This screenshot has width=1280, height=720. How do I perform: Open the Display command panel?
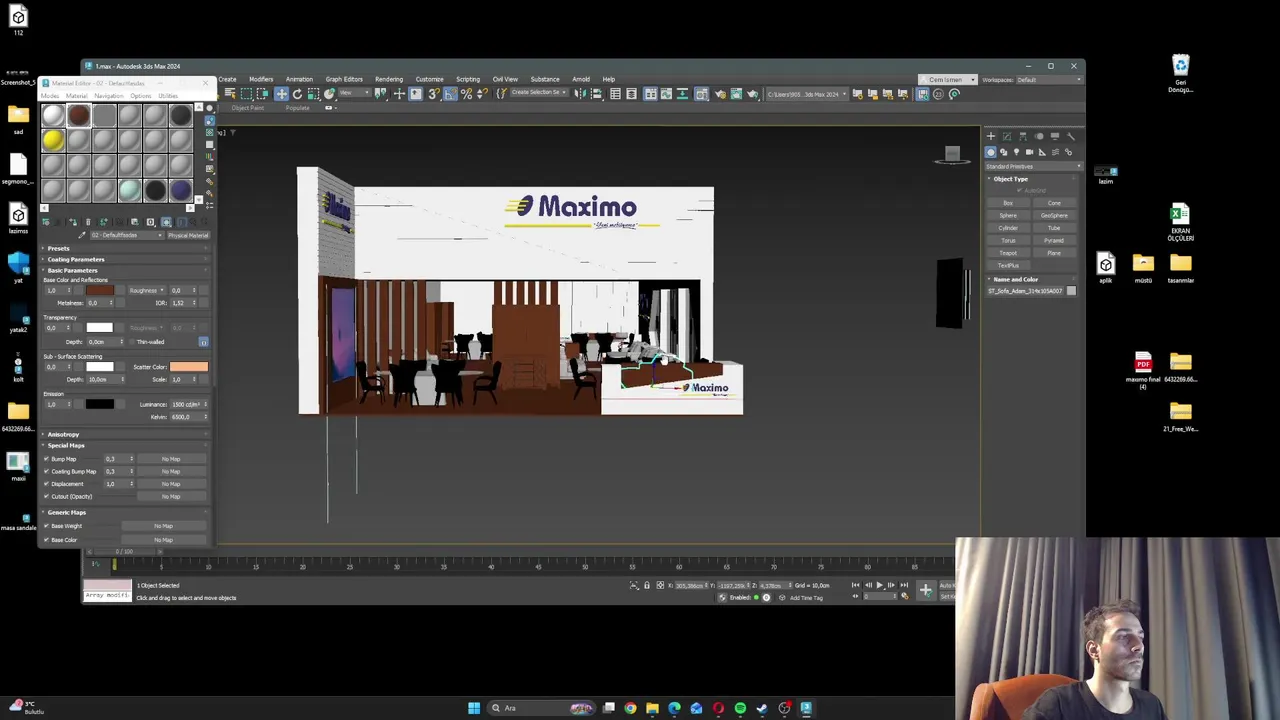coord(1055,136)
